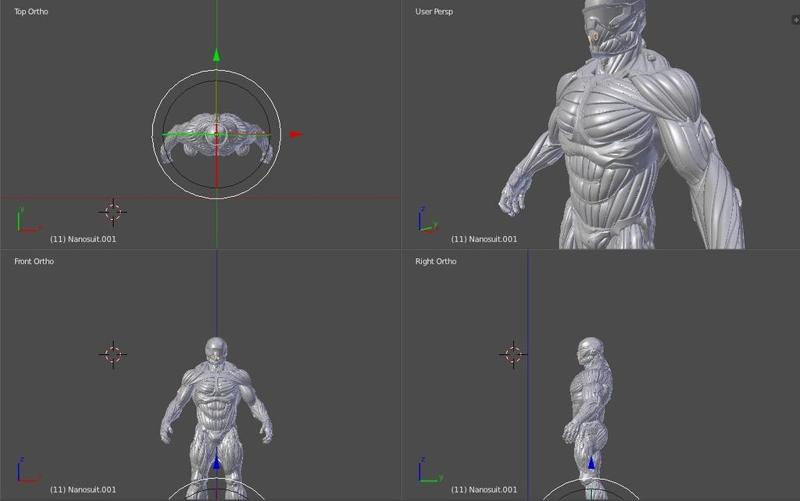The height and width of the screenshot is (501, 800).
Task: Click the "Top Ortho" view label
Action: tap(31, 11)
